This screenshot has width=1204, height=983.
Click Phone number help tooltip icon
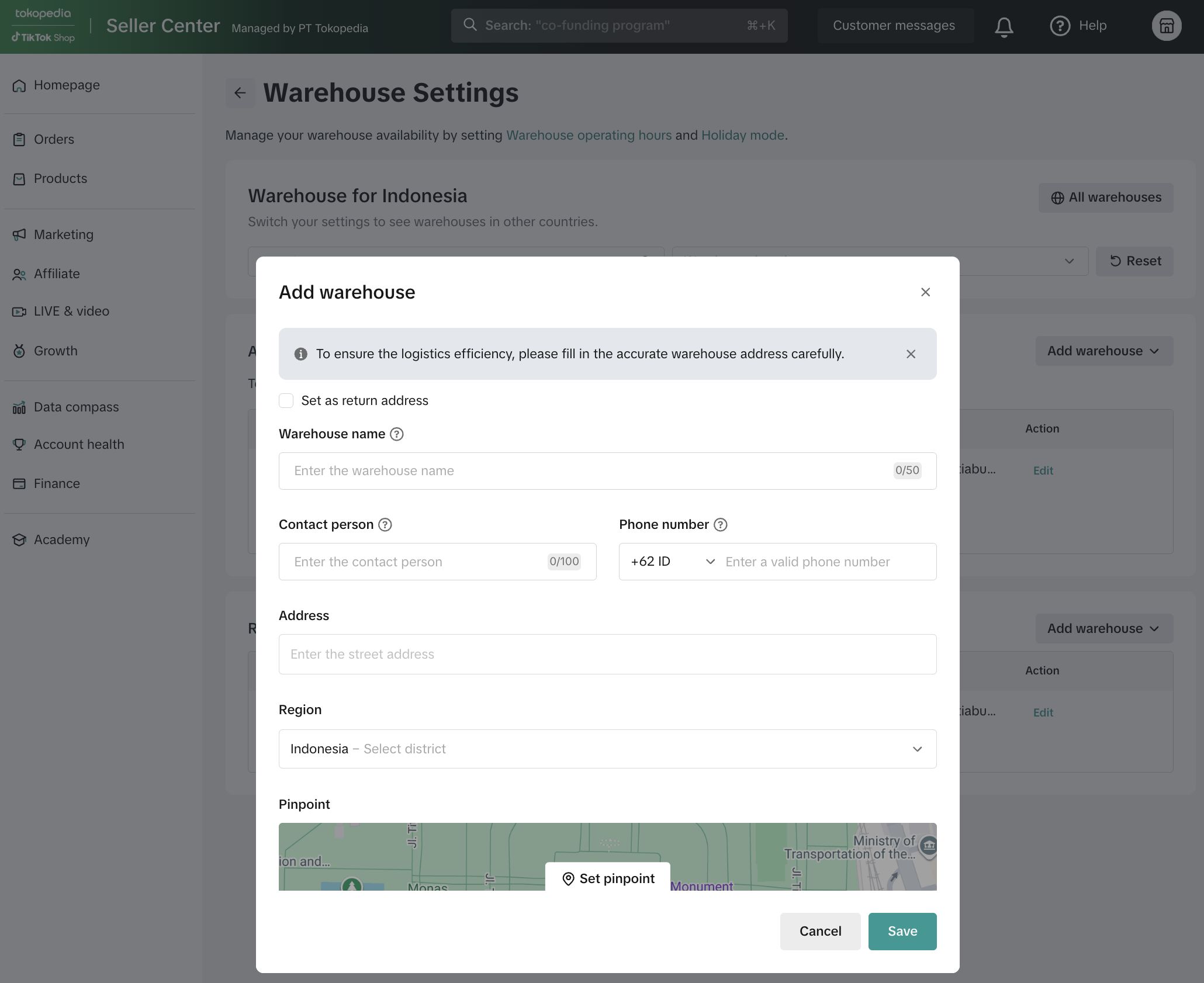(721, 525)
